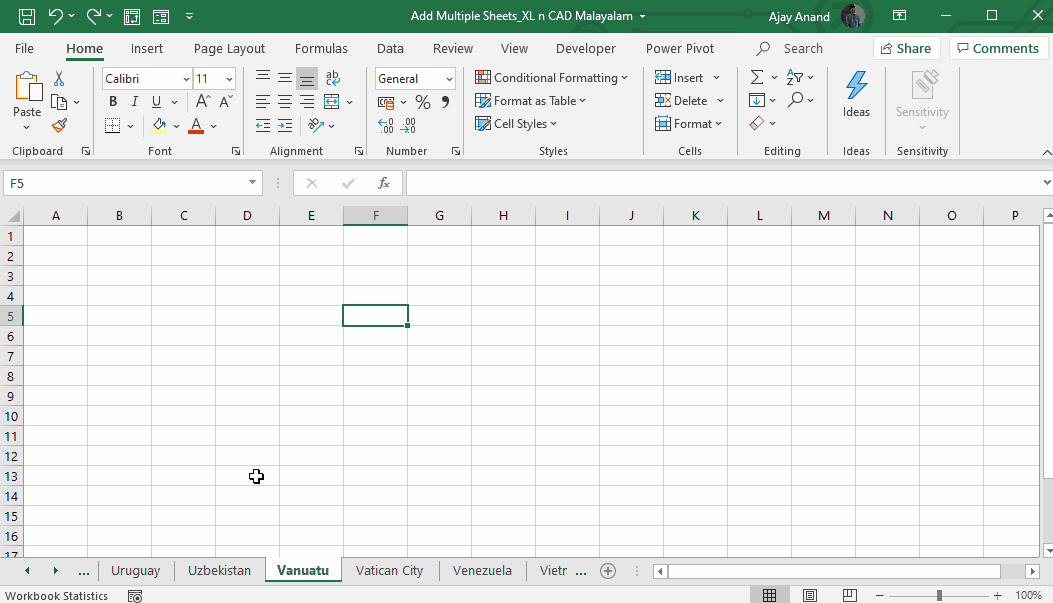
Task: Expand the Conditional Formatting menu
Action: [551, 78]
